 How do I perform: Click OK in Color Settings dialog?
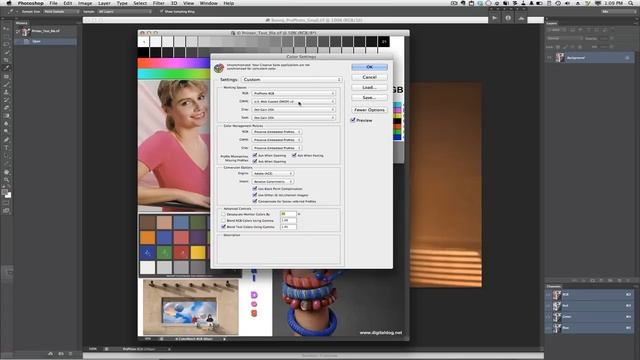[x=369, y=67]
